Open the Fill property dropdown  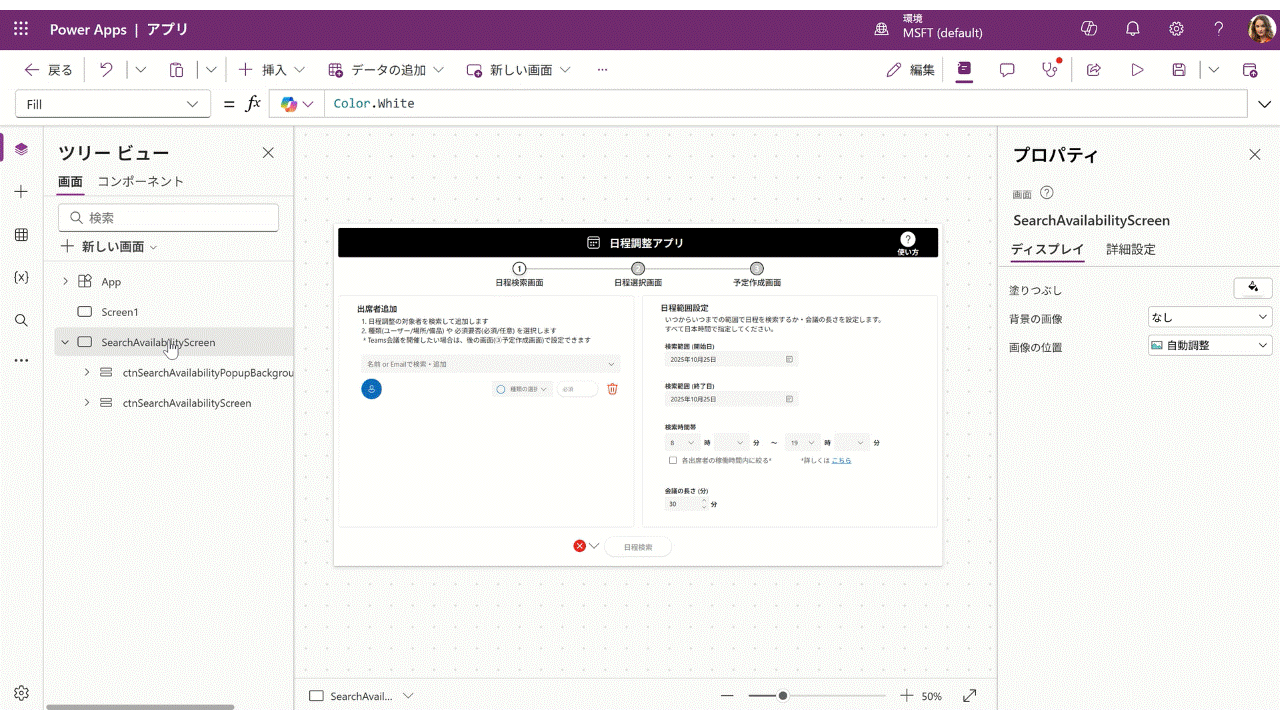(x=113, y=104)
